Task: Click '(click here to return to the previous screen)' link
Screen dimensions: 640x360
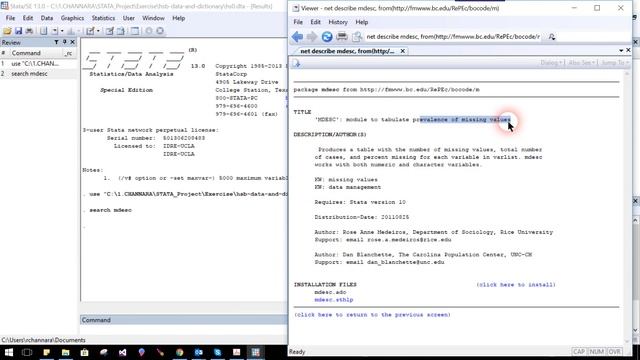Action: pyautogui.click(x=372, y=315)
